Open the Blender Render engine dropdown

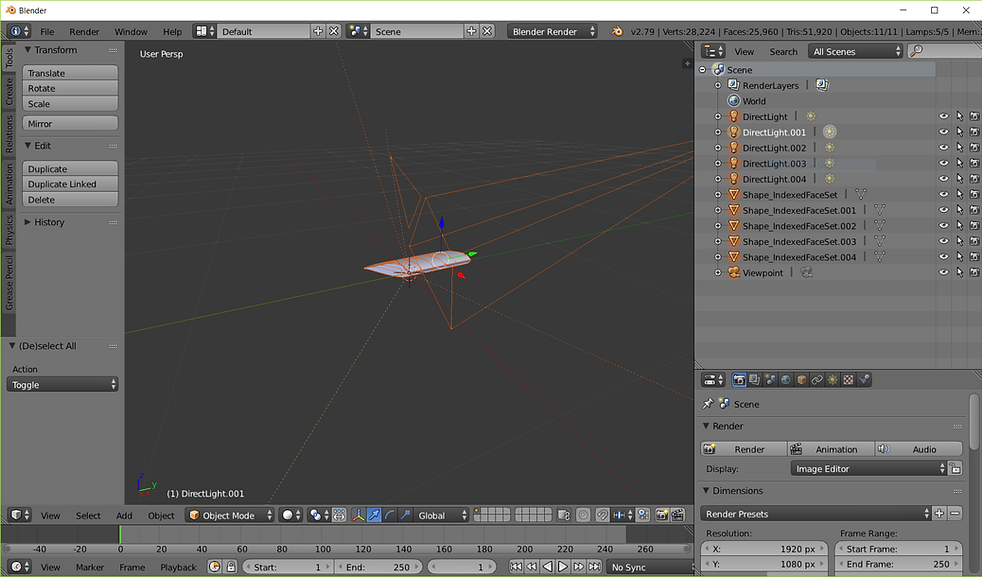tap(552, 31)
